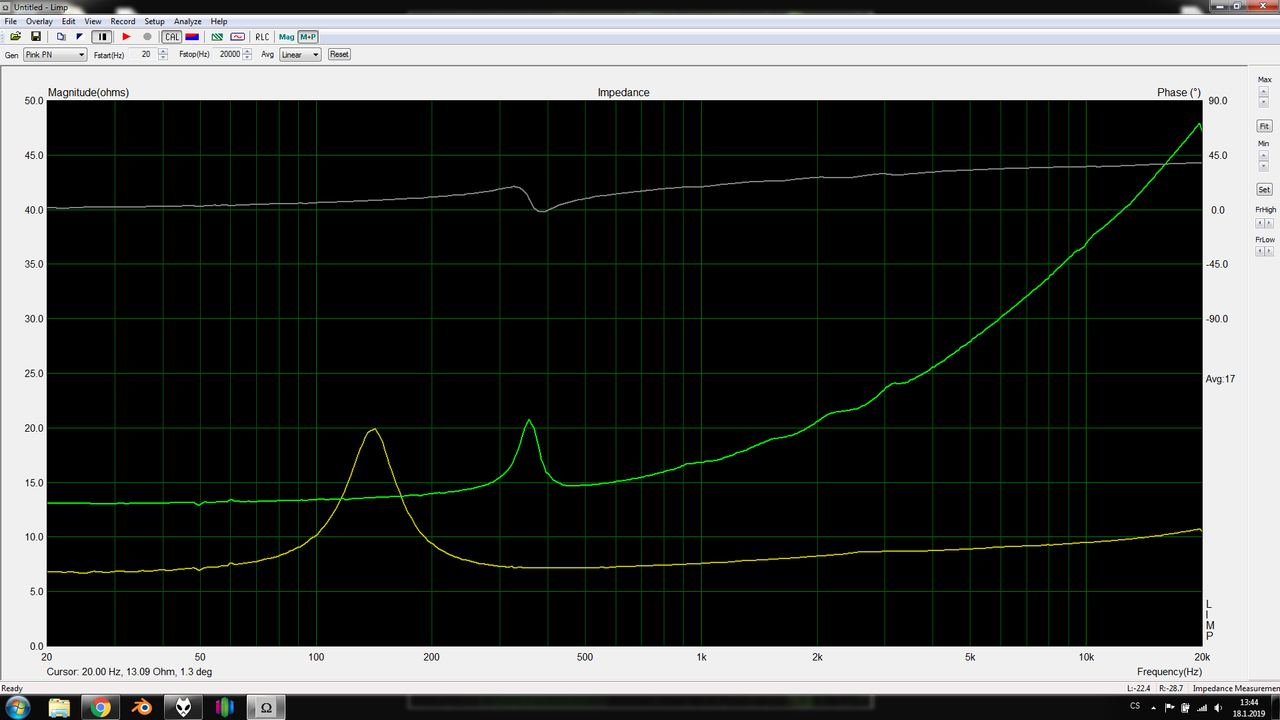The width and height of the screenshot is (1280, 720).
Task: Lower graph Max with down arrow
Action: [1264, 102]
